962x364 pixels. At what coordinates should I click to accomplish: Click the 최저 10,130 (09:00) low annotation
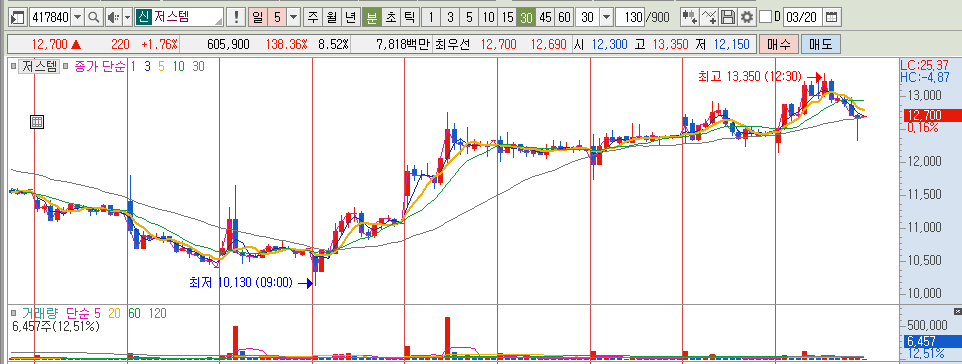241,283
